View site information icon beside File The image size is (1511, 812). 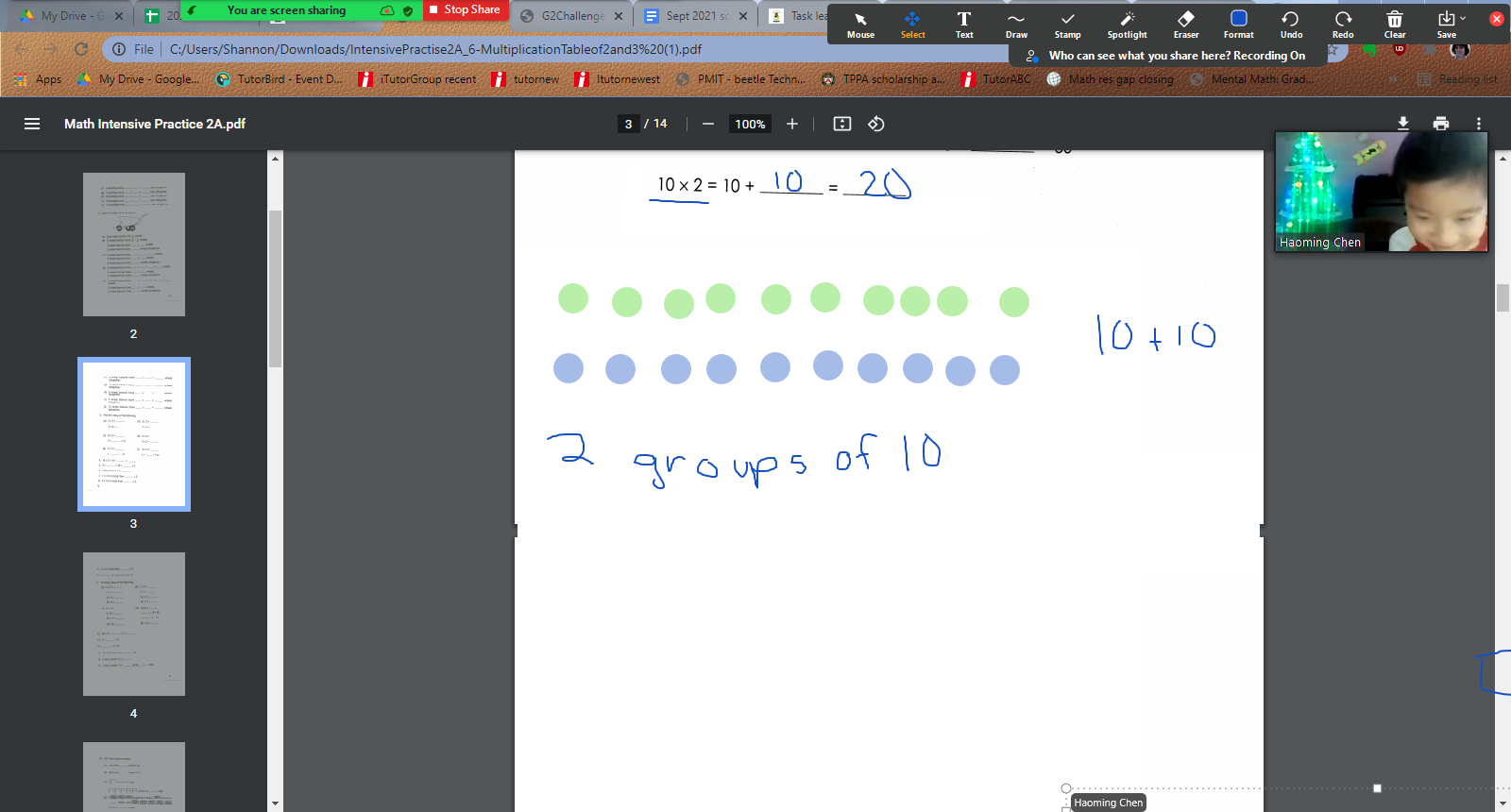click(x=119, y=49)
